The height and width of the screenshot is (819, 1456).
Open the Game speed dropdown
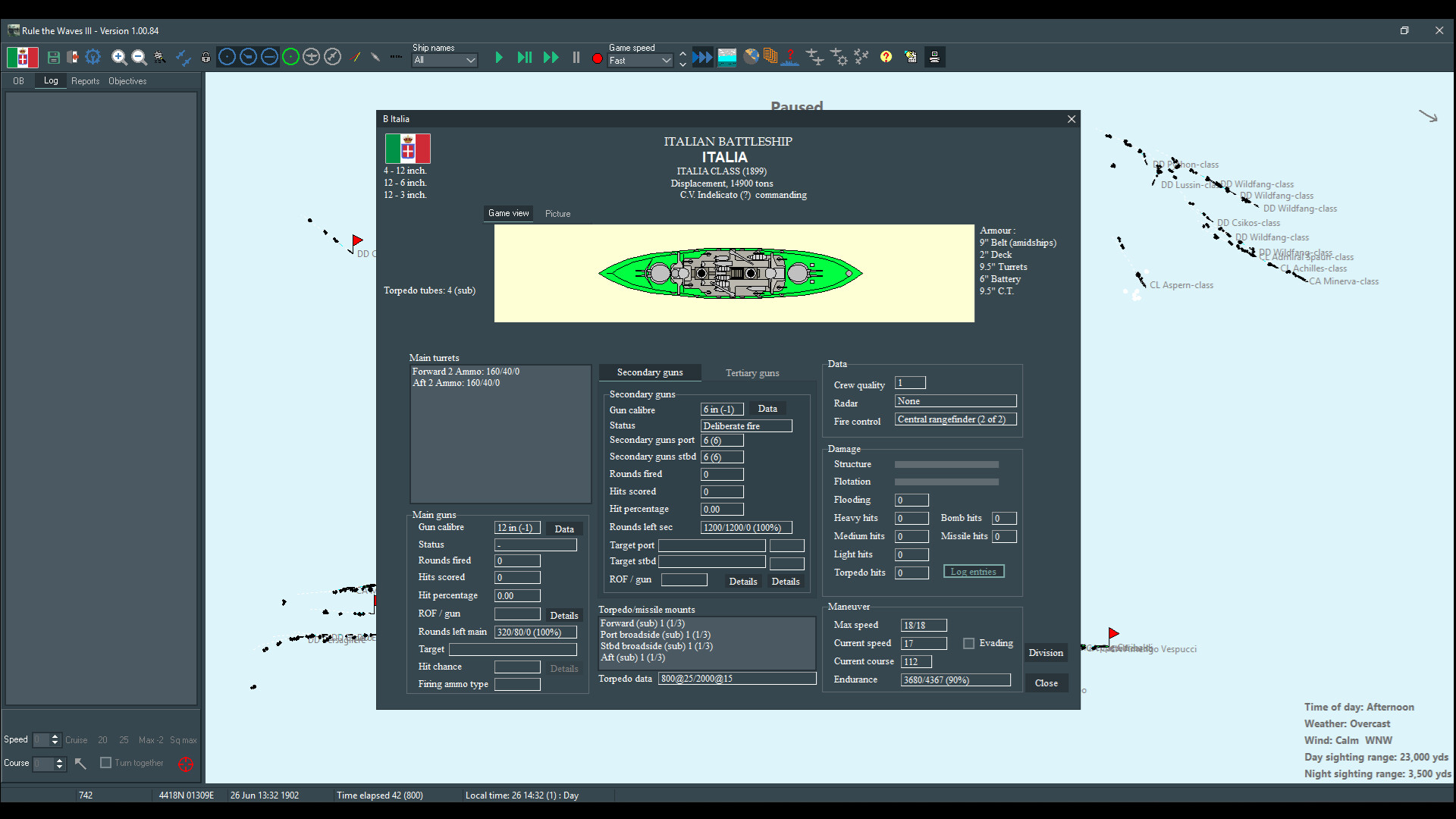(x=639, y=61)
